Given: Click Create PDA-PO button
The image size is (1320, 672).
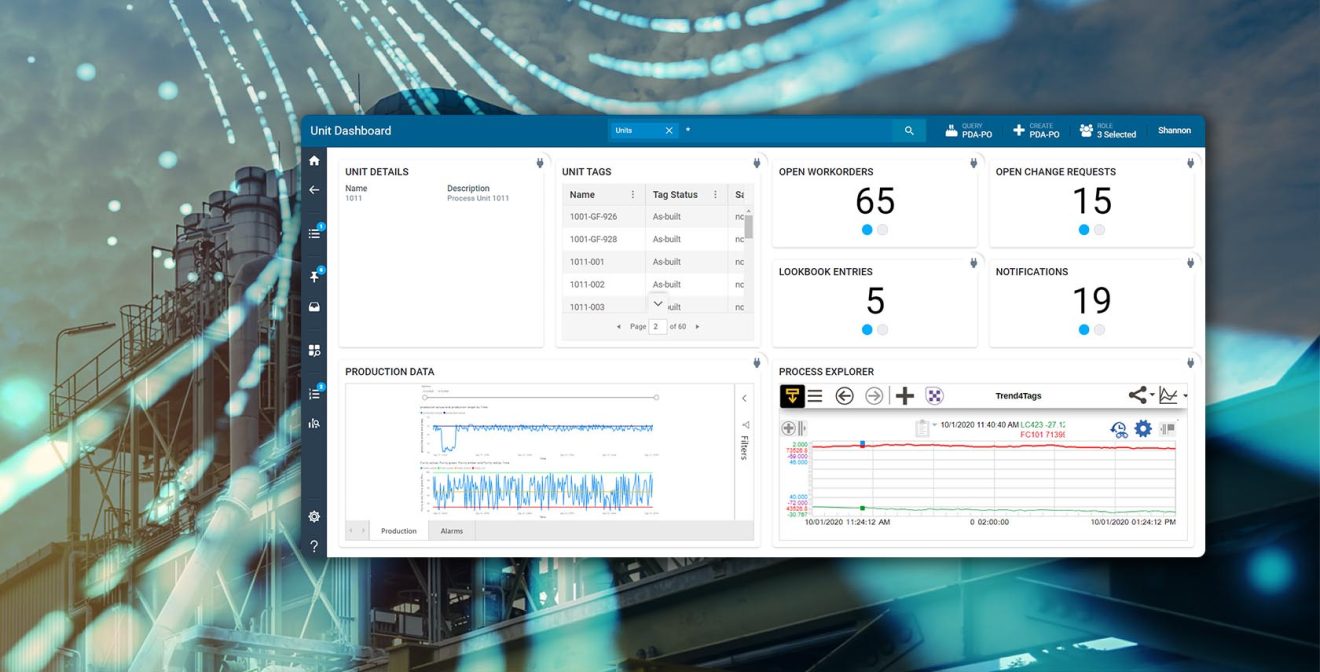Looking at the screenshot, I should 1035,131.
